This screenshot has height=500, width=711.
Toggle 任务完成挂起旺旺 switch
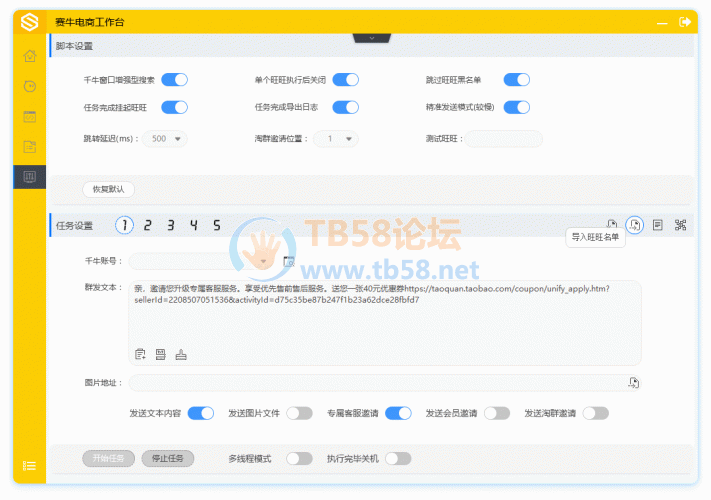click(x=175, y=107)
